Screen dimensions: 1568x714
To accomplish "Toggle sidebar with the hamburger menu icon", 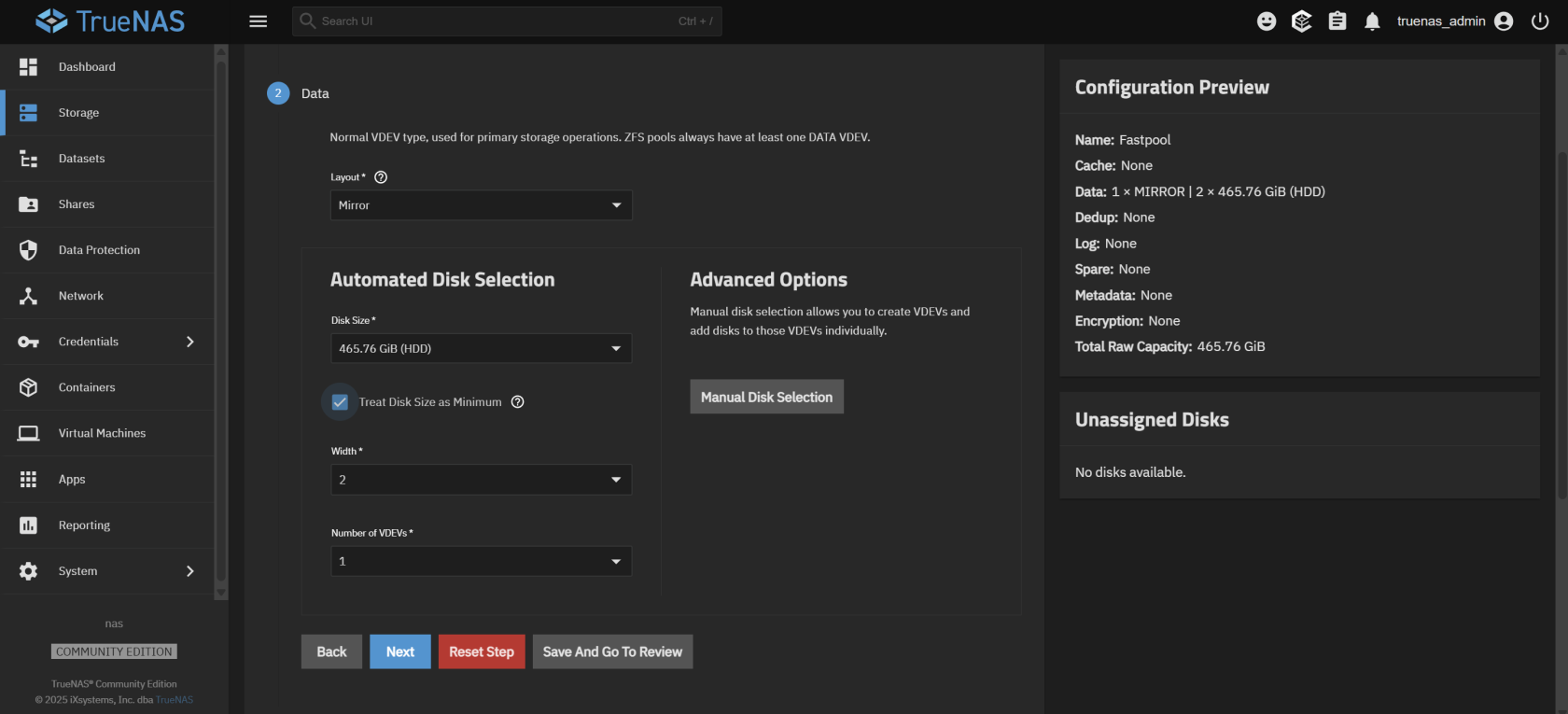I will coord(259,21).
